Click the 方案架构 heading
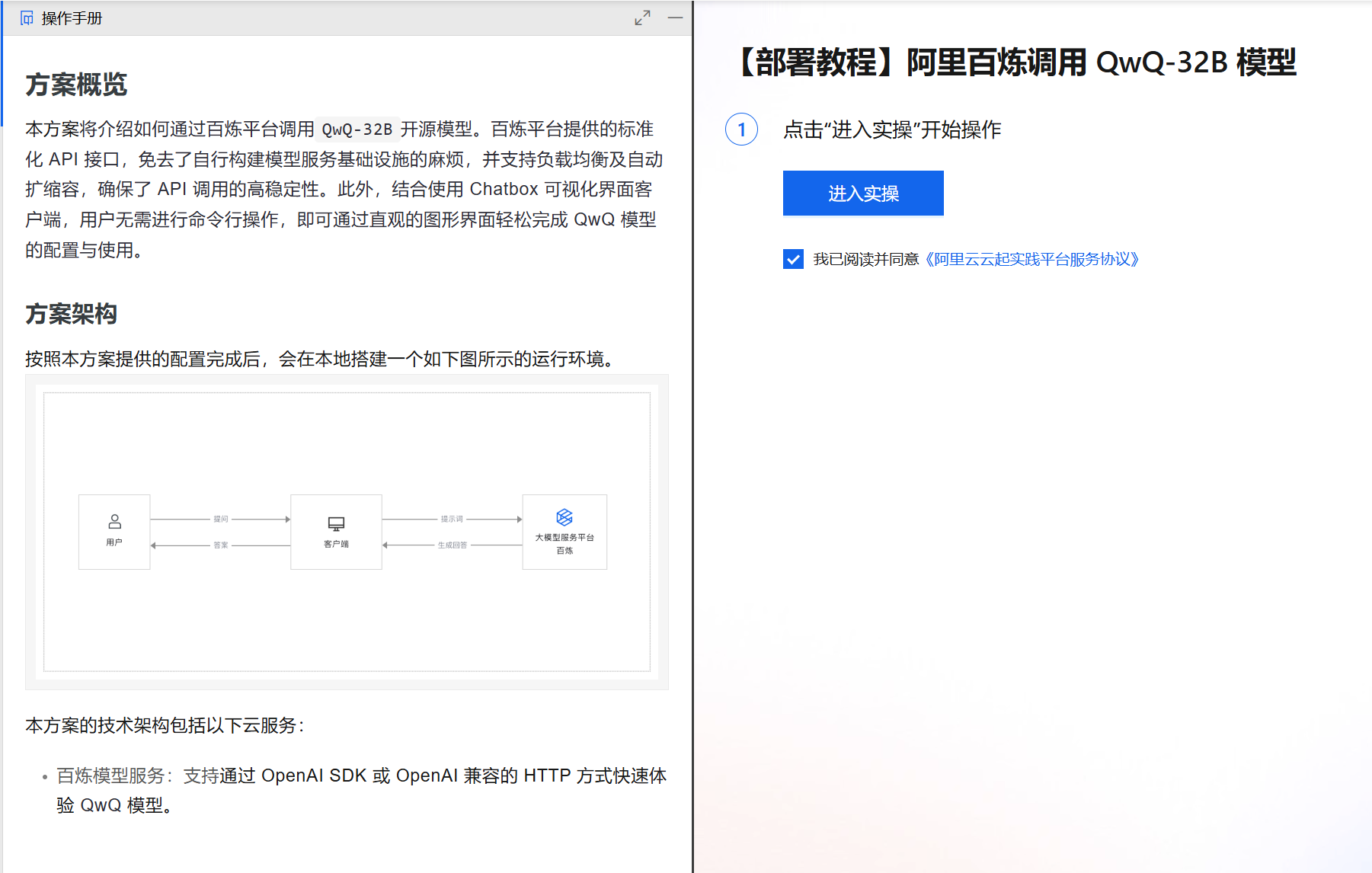Viewport: 1372px width, 873px height. [x=71, y=314]
